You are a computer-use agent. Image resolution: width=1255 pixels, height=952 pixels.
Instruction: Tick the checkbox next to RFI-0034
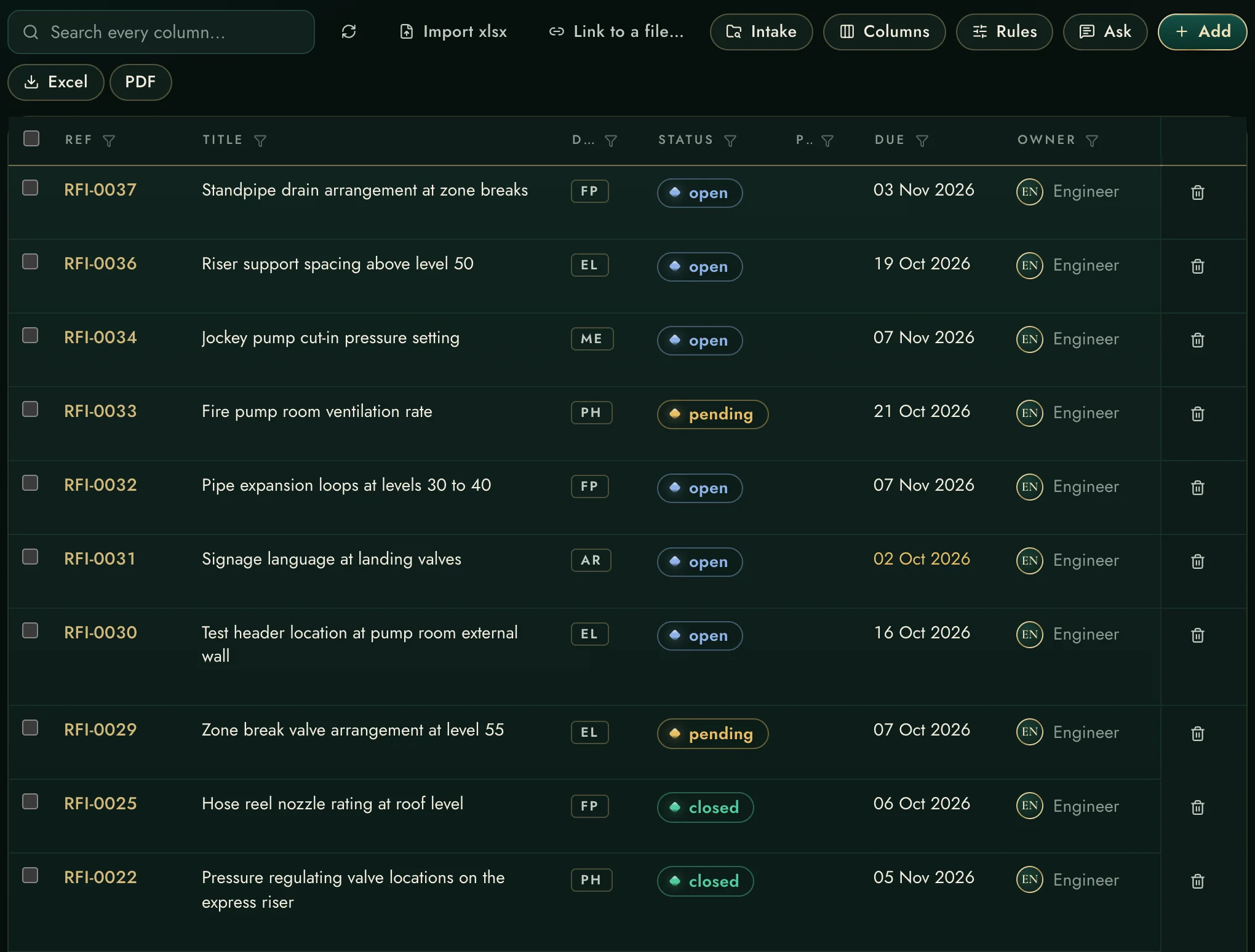coord(30,335)
